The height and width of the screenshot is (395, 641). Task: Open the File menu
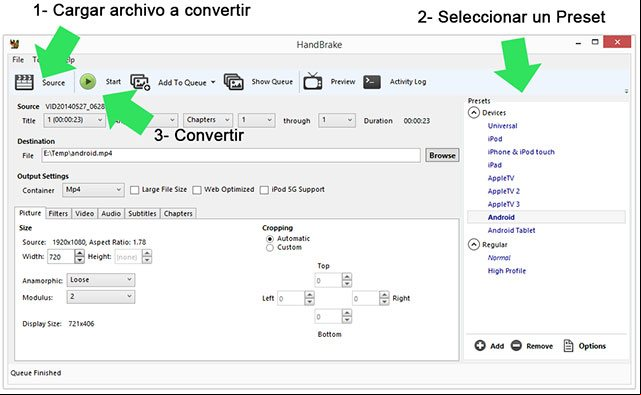coord(18,60)
